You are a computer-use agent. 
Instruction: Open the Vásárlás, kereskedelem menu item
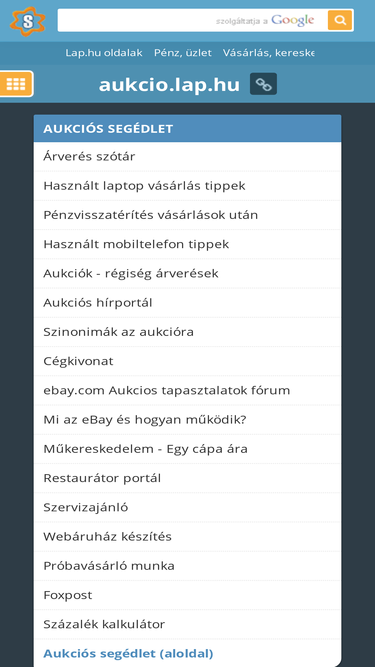268,53
